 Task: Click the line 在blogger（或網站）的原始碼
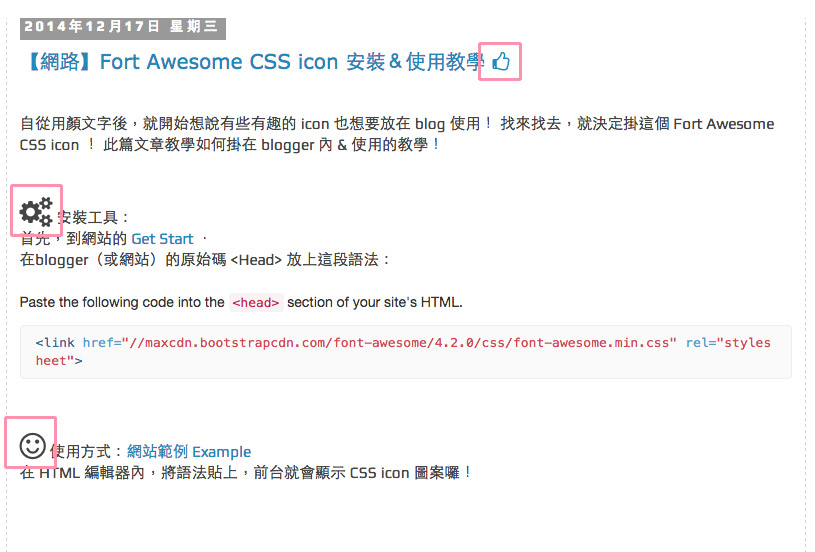[x=205, y=260]
